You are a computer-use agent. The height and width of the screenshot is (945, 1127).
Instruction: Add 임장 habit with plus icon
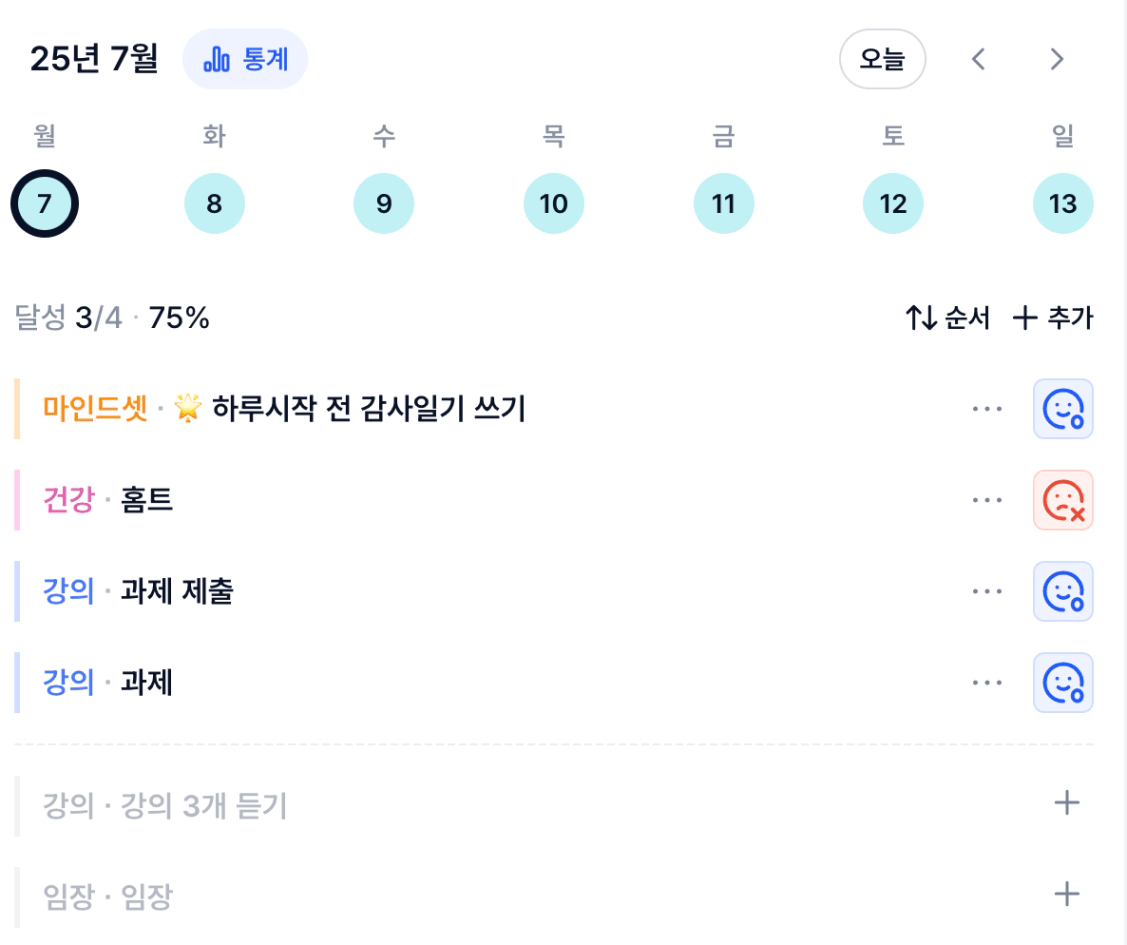coord(1067,895)
